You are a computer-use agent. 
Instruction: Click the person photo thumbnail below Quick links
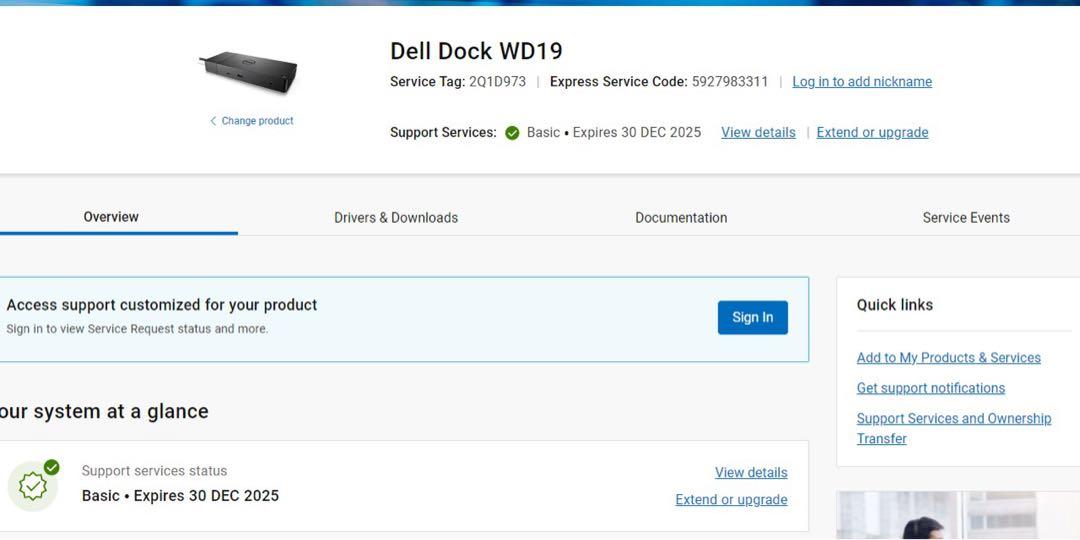[x=958, y=515]
